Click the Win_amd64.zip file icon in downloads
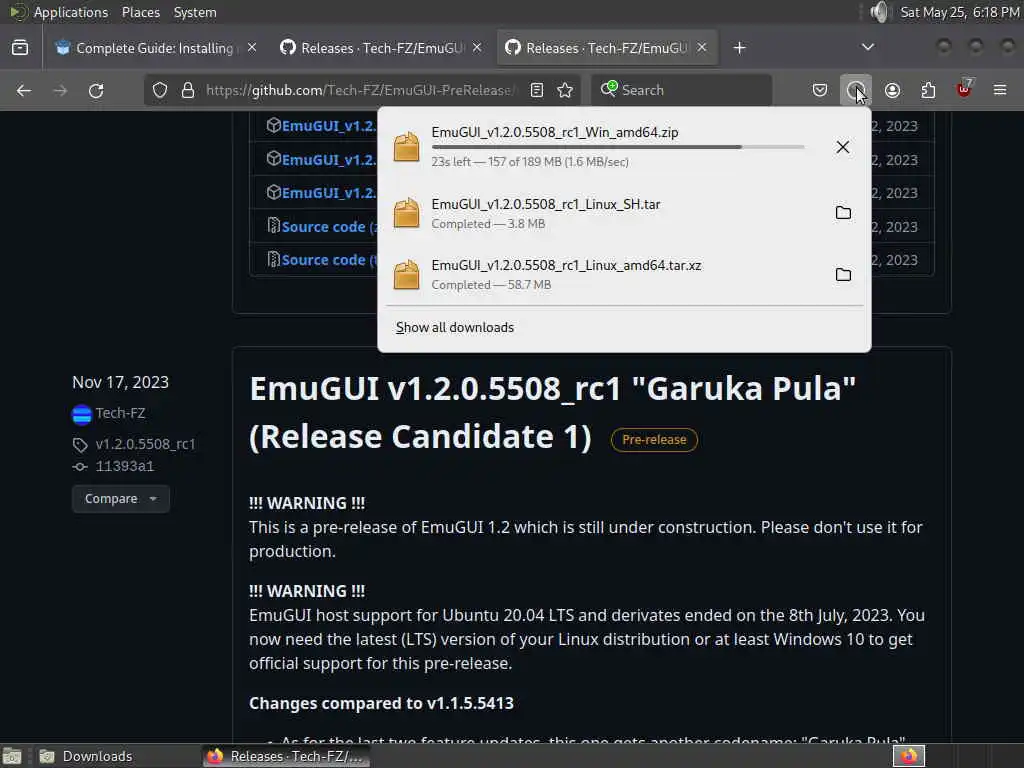 (406, 147)
